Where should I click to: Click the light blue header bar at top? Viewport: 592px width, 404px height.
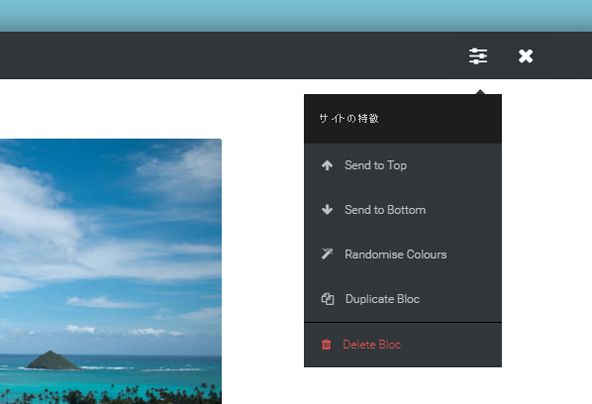tap(296, 16)
